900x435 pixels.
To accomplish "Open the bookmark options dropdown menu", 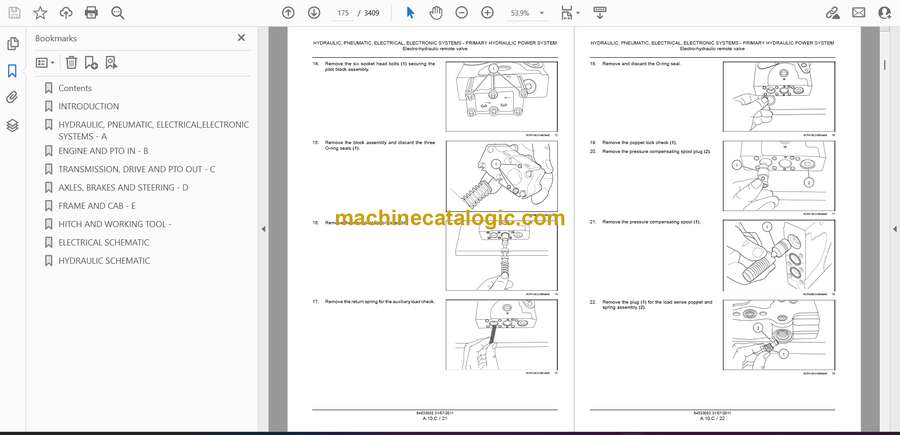I will click(45, 63).
